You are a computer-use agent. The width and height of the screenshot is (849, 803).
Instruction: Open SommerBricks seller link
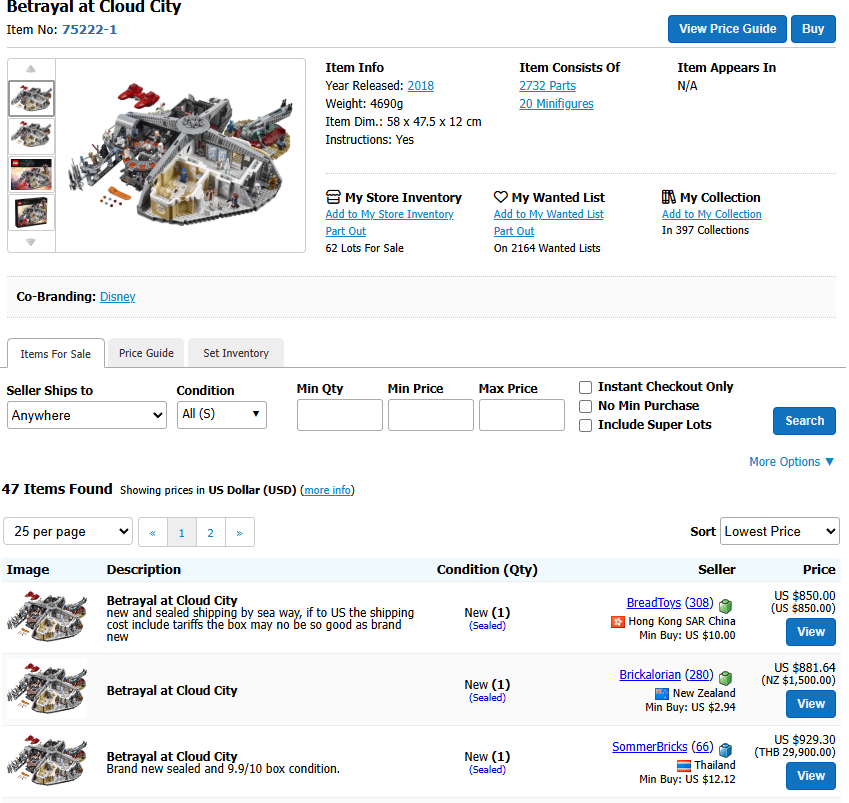coord(649,747)
